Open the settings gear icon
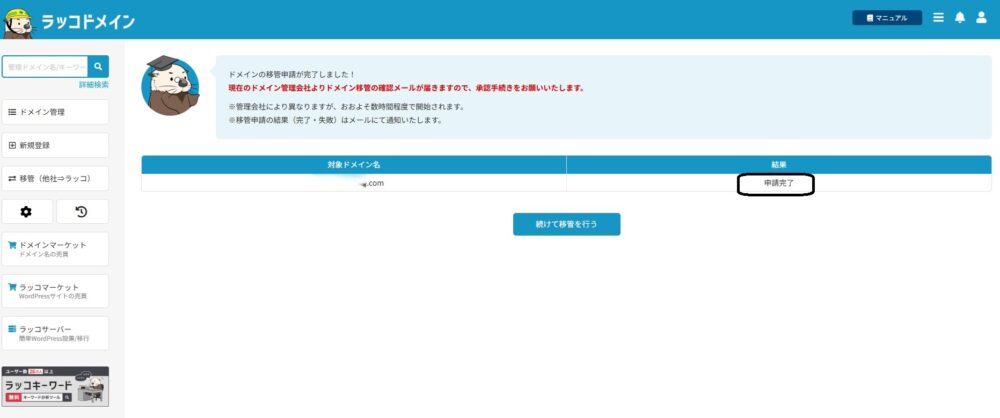The height and width of the screenshot is (418, 1000). (x=26, y=211)
